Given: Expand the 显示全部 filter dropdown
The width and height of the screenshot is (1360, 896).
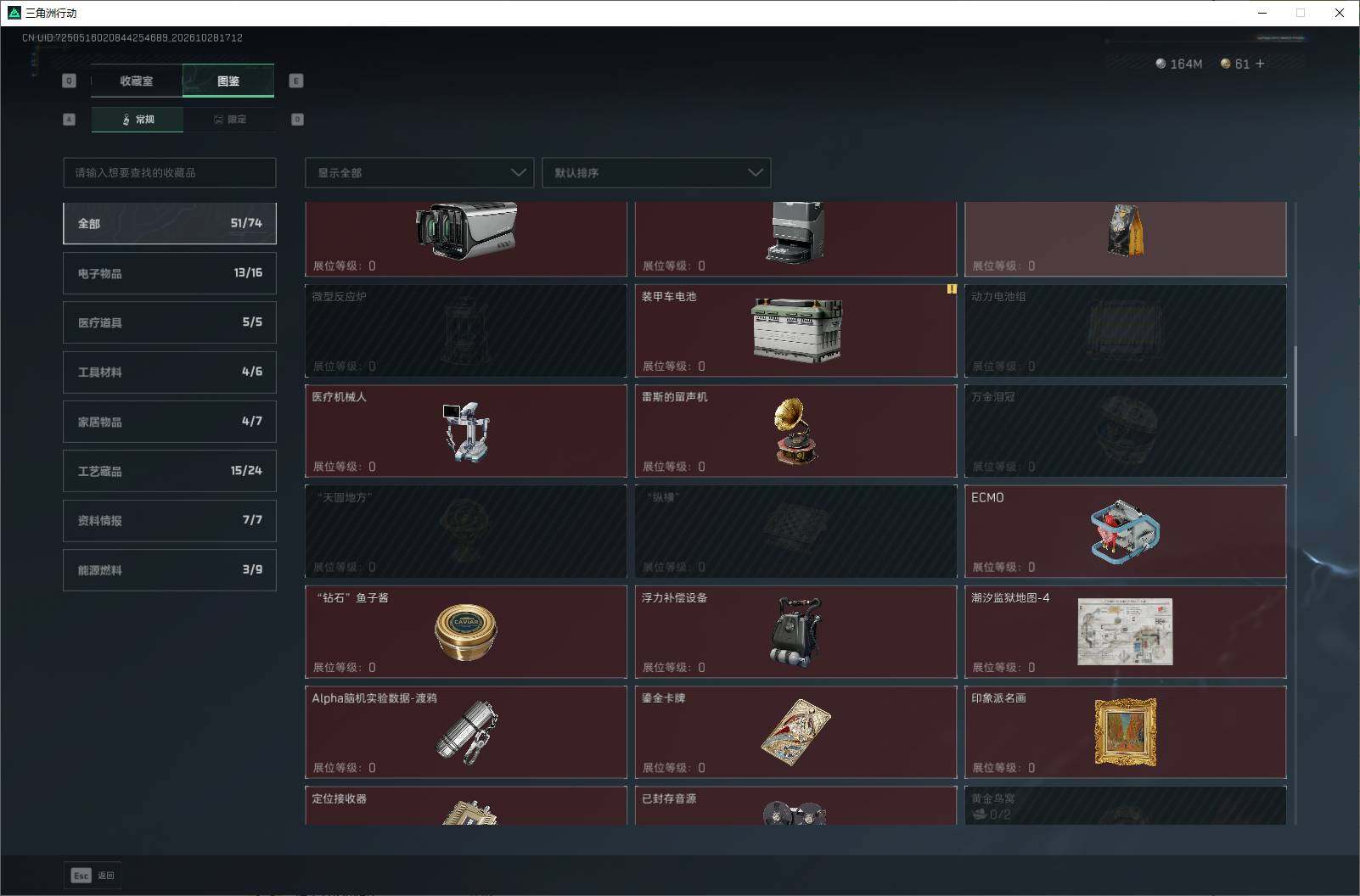Looking at the screenshot, I should click(419, 172).
